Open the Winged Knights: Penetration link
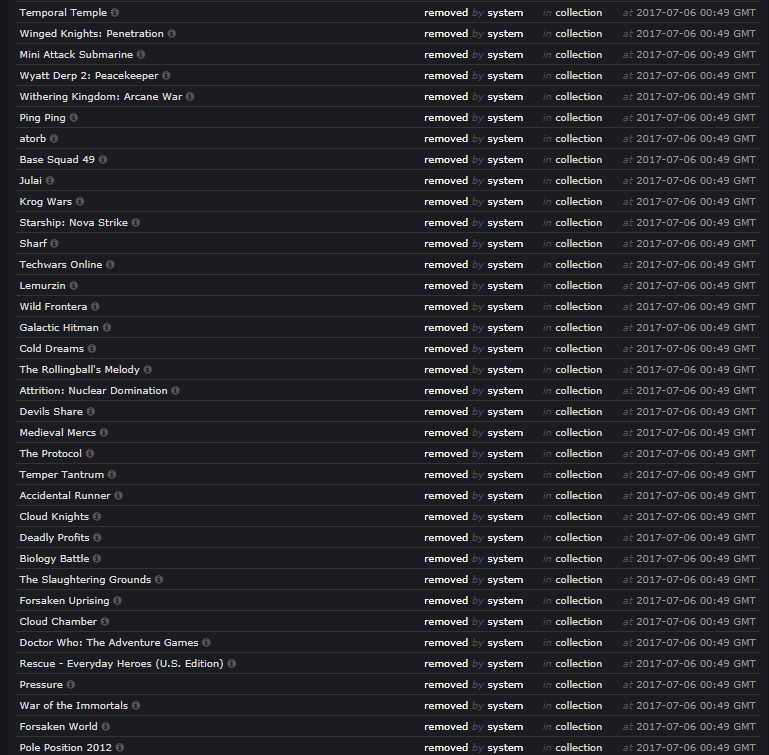The image size is (769, 755). coord(91,34)
